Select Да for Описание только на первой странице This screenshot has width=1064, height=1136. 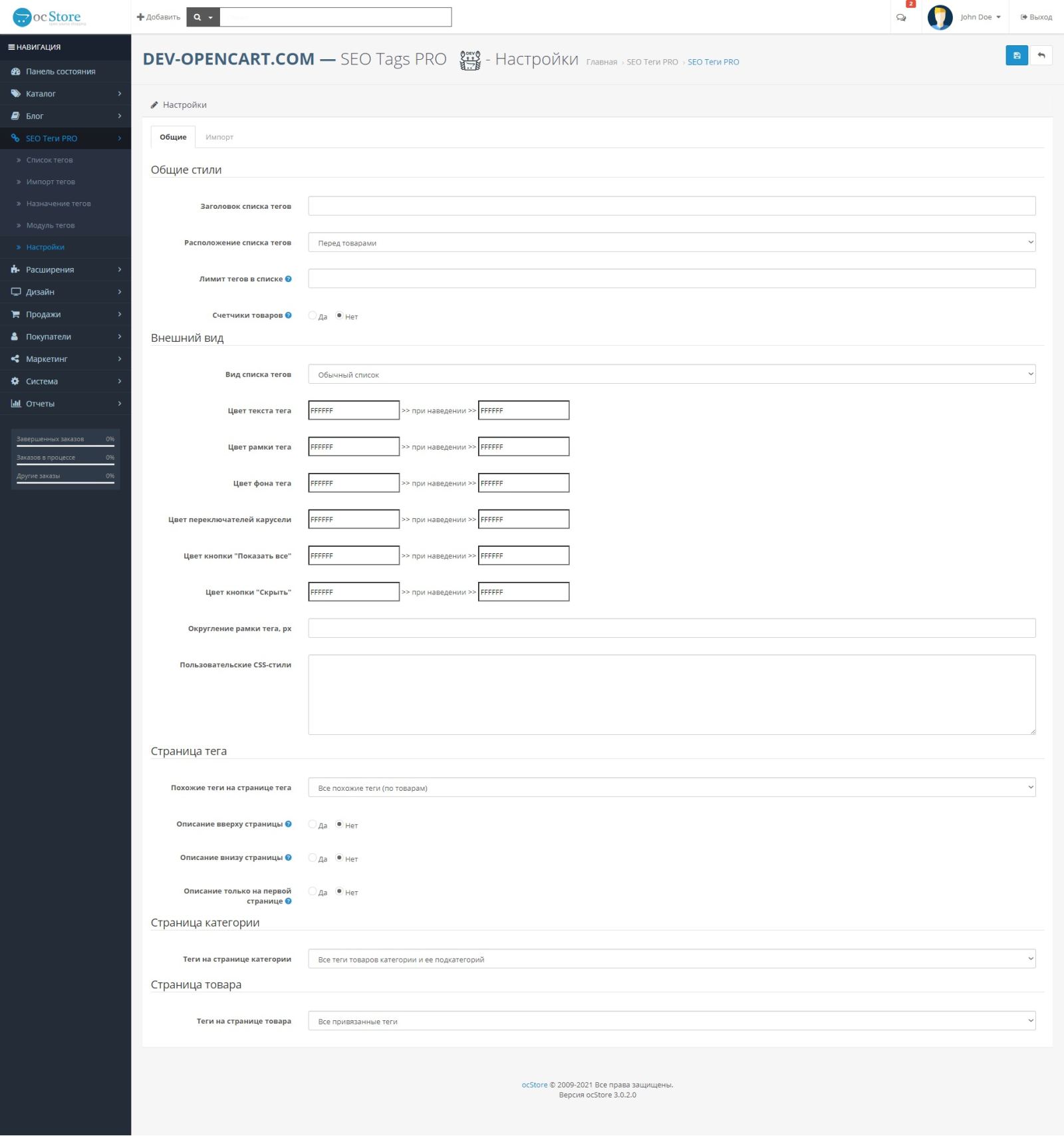coord(313,891)
